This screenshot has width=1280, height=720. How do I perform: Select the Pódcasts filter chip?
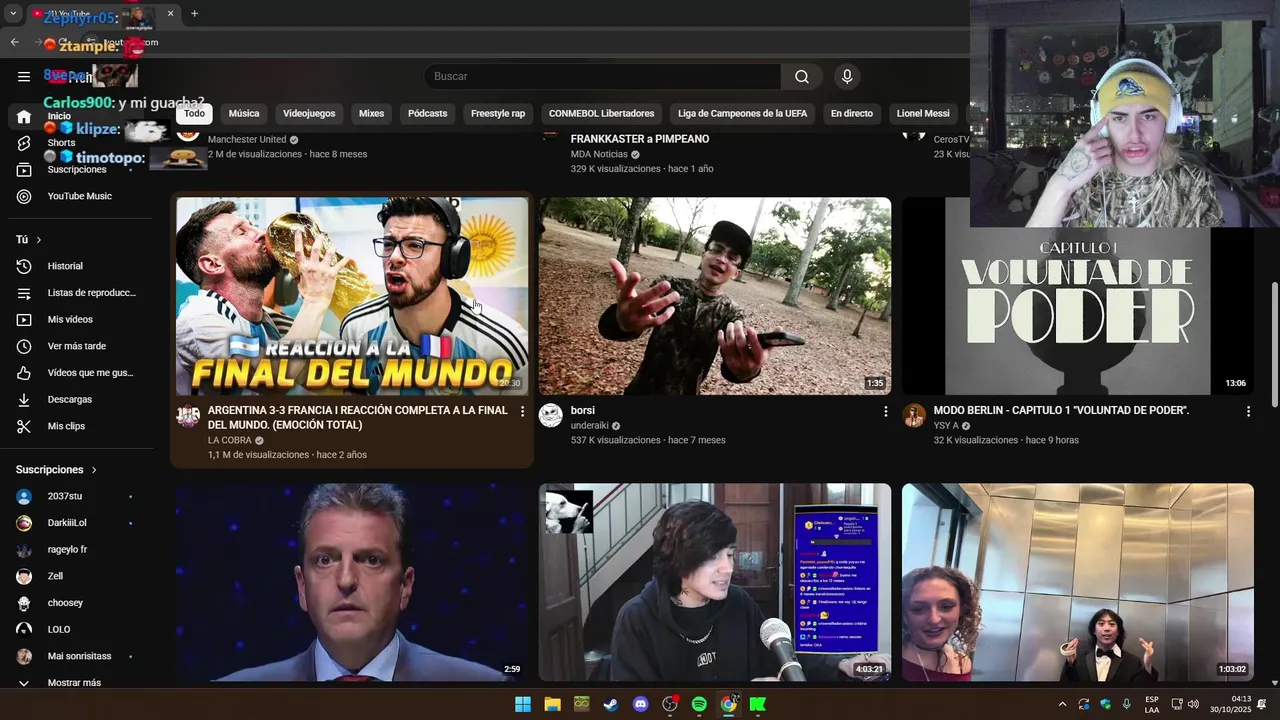coord(427,113)
